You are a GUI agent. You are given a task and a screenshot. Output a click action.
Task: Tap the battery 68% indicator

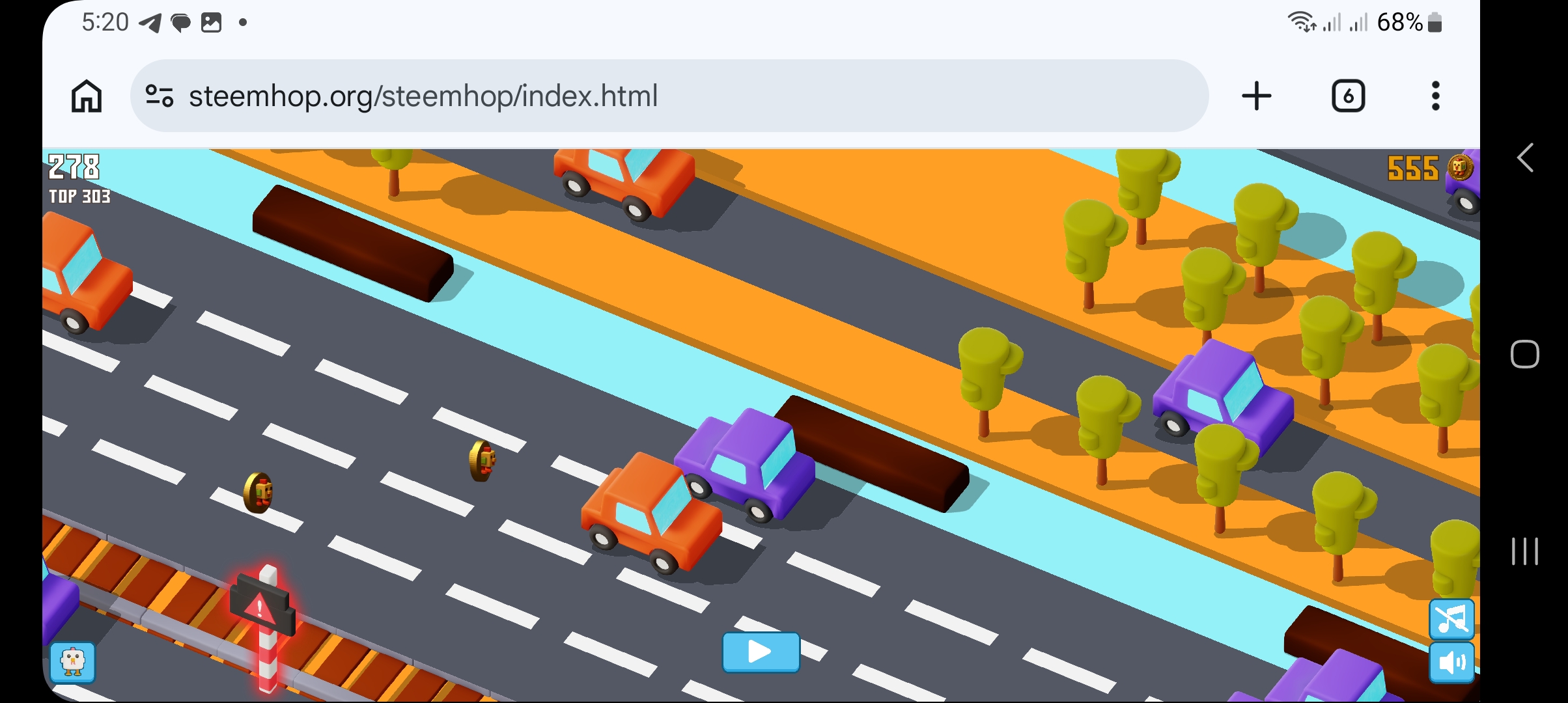click(1410, 23)
